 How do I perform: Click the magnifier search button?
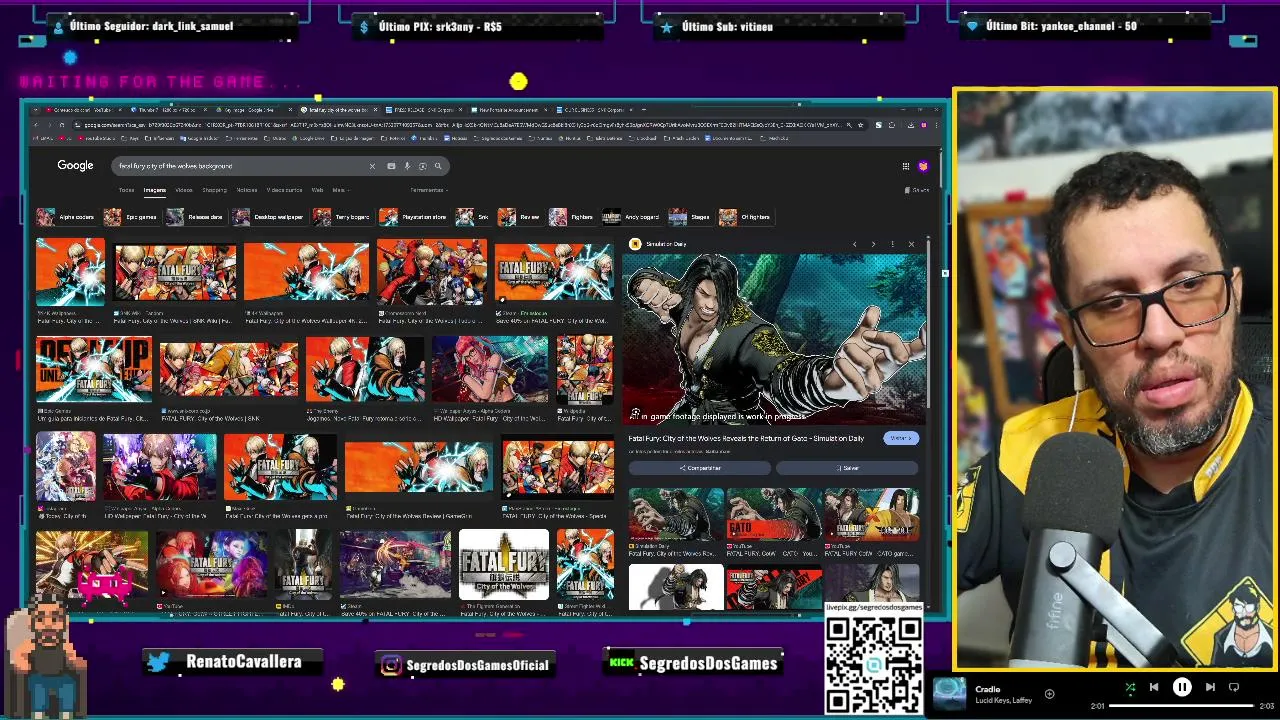437,166
